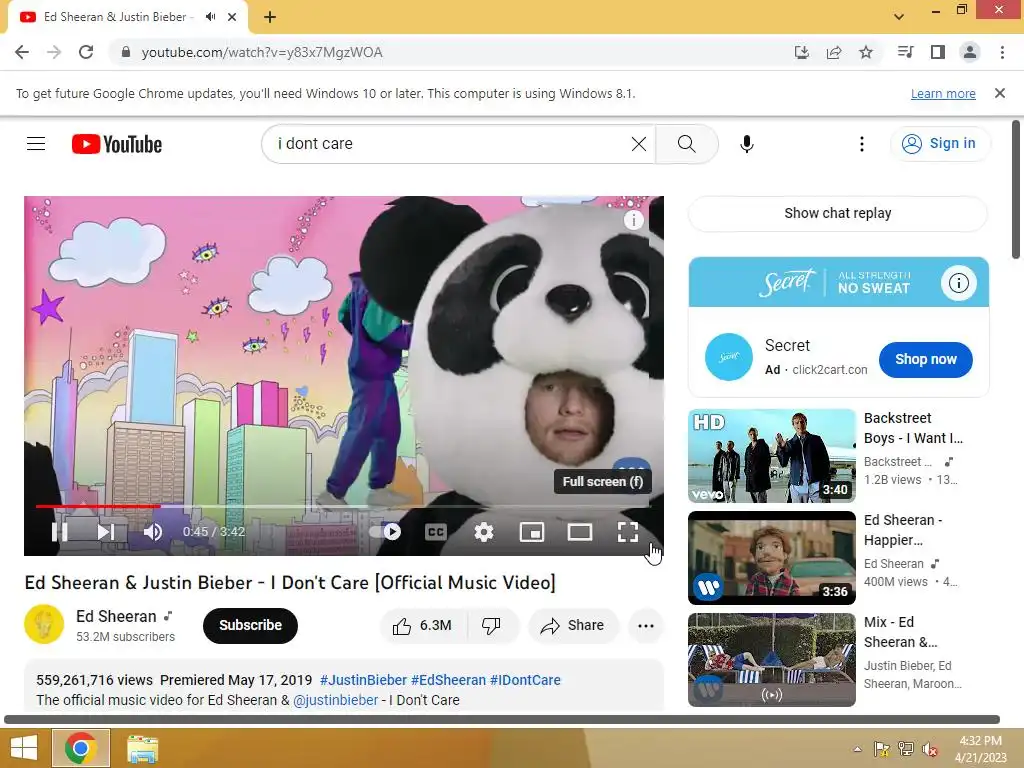Open File Explorer from taskbar
Image resolution: width=1024 pixels, height=768 pixels.
[x=142, y=748]
